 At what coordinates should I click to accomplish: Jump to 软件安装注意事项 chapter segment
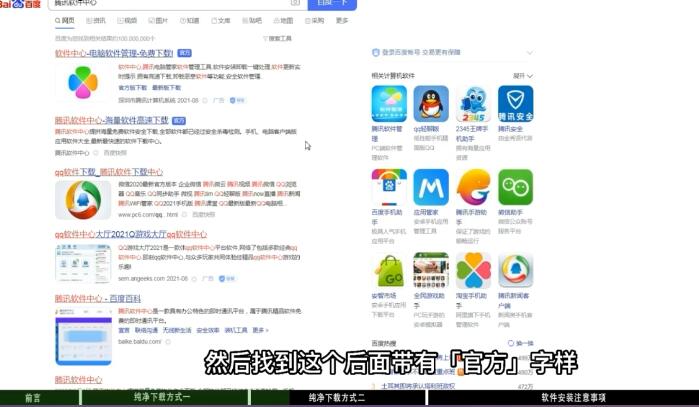[563, 398]
